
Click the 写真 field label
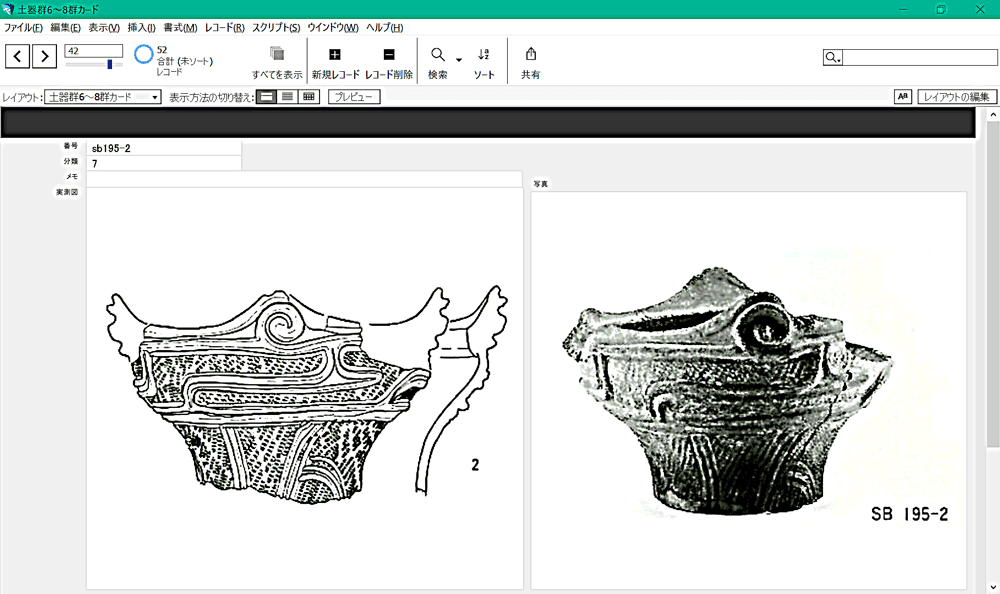point(540,184)
